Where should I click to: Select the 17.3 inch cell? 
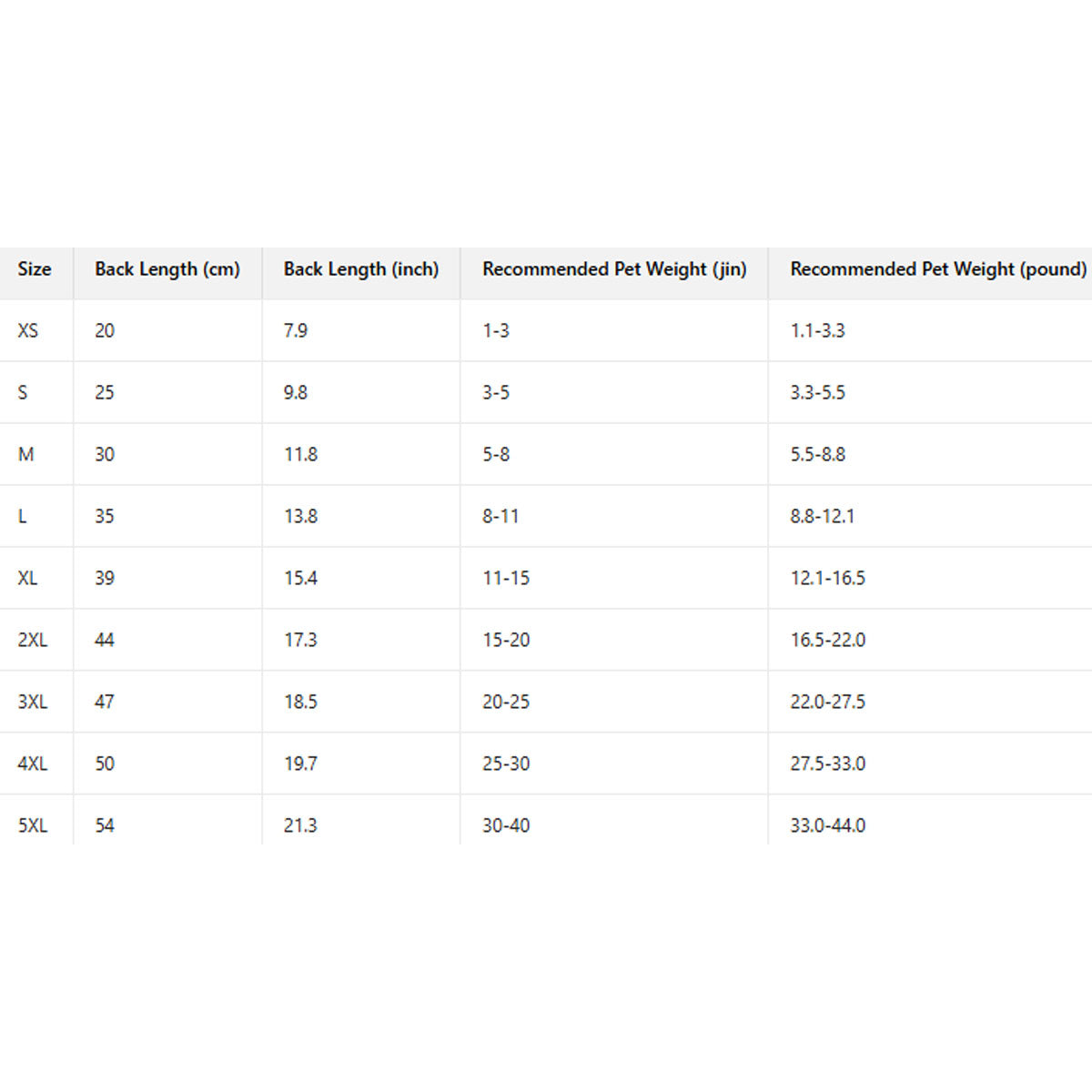tap(300, 640)
